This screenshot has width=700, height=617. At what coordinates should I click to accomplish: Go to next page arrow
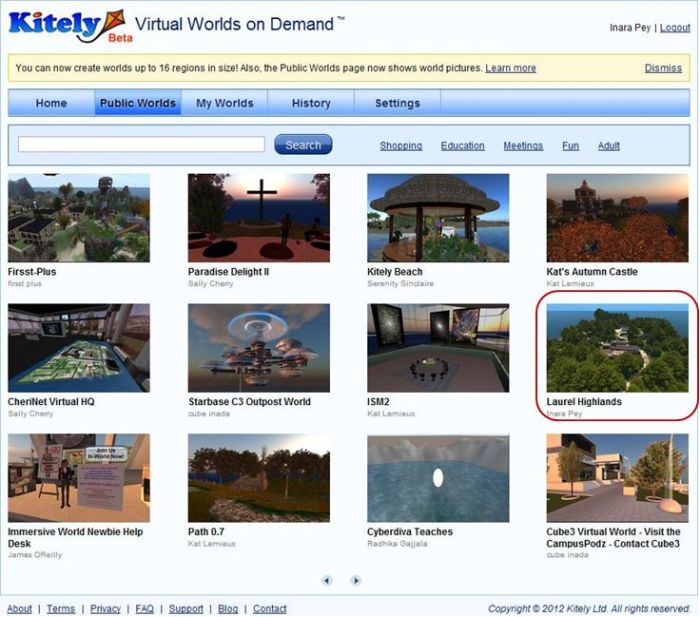click(x=356, y=580)
